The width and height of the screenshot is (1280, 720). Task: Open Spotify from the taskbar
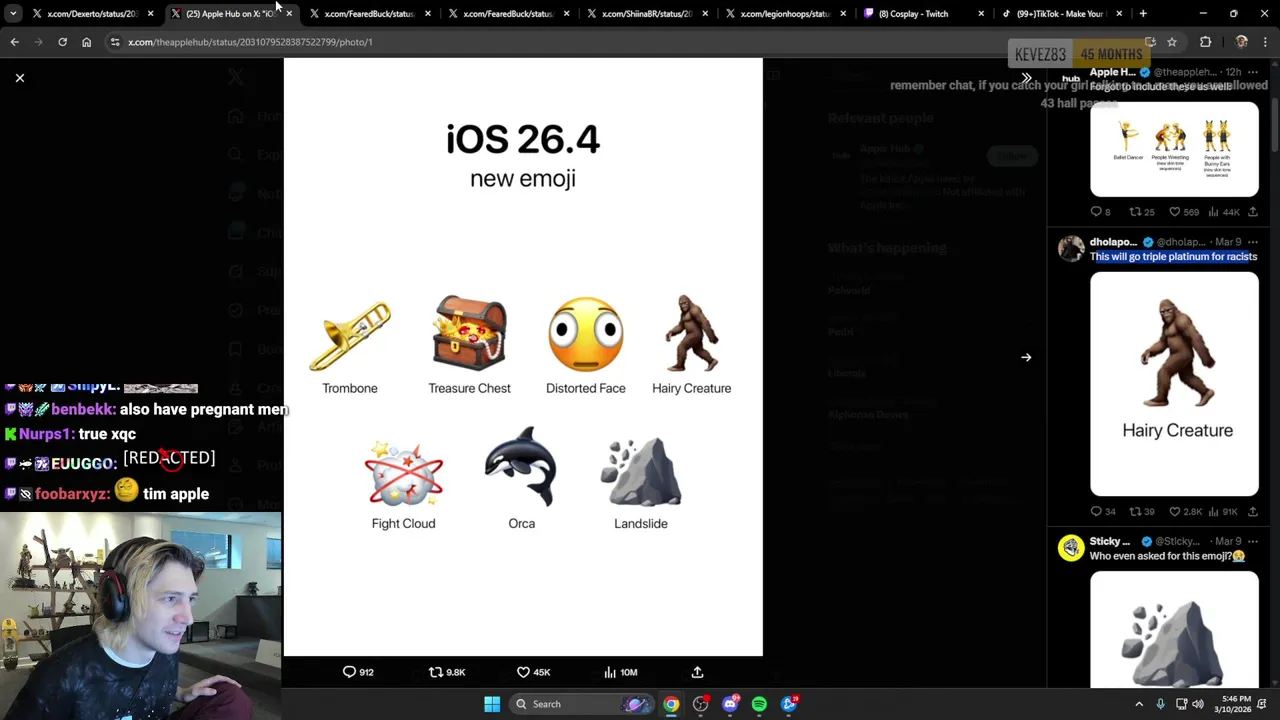759,704
